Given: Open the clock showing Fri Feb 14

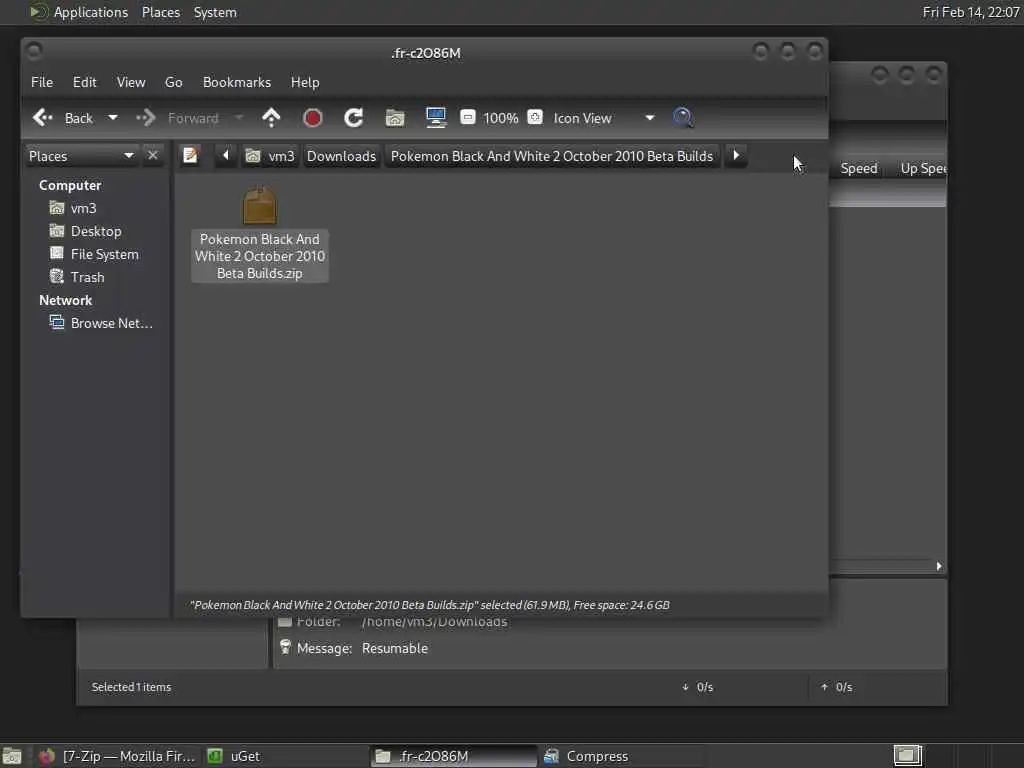Looking at the screenshot, I should (x=971, y=12).
